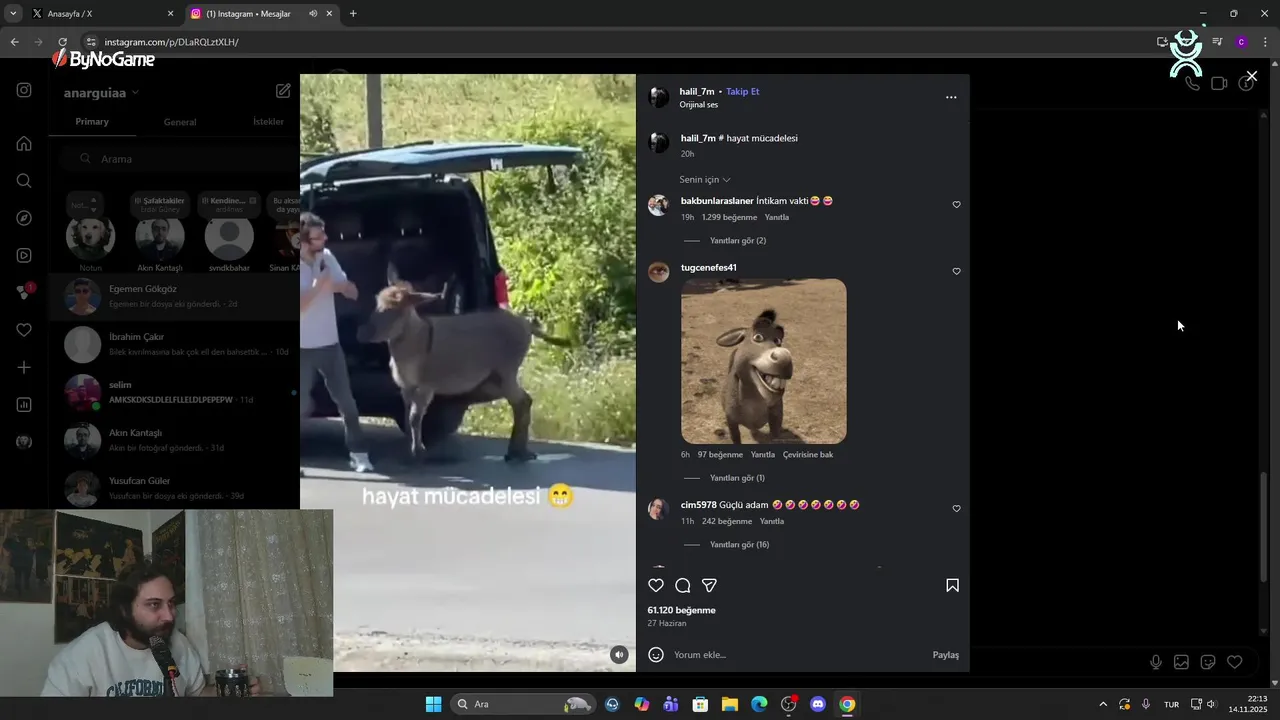Like the post with the heart icon
1280x720 pixels.
pos(656,586)
